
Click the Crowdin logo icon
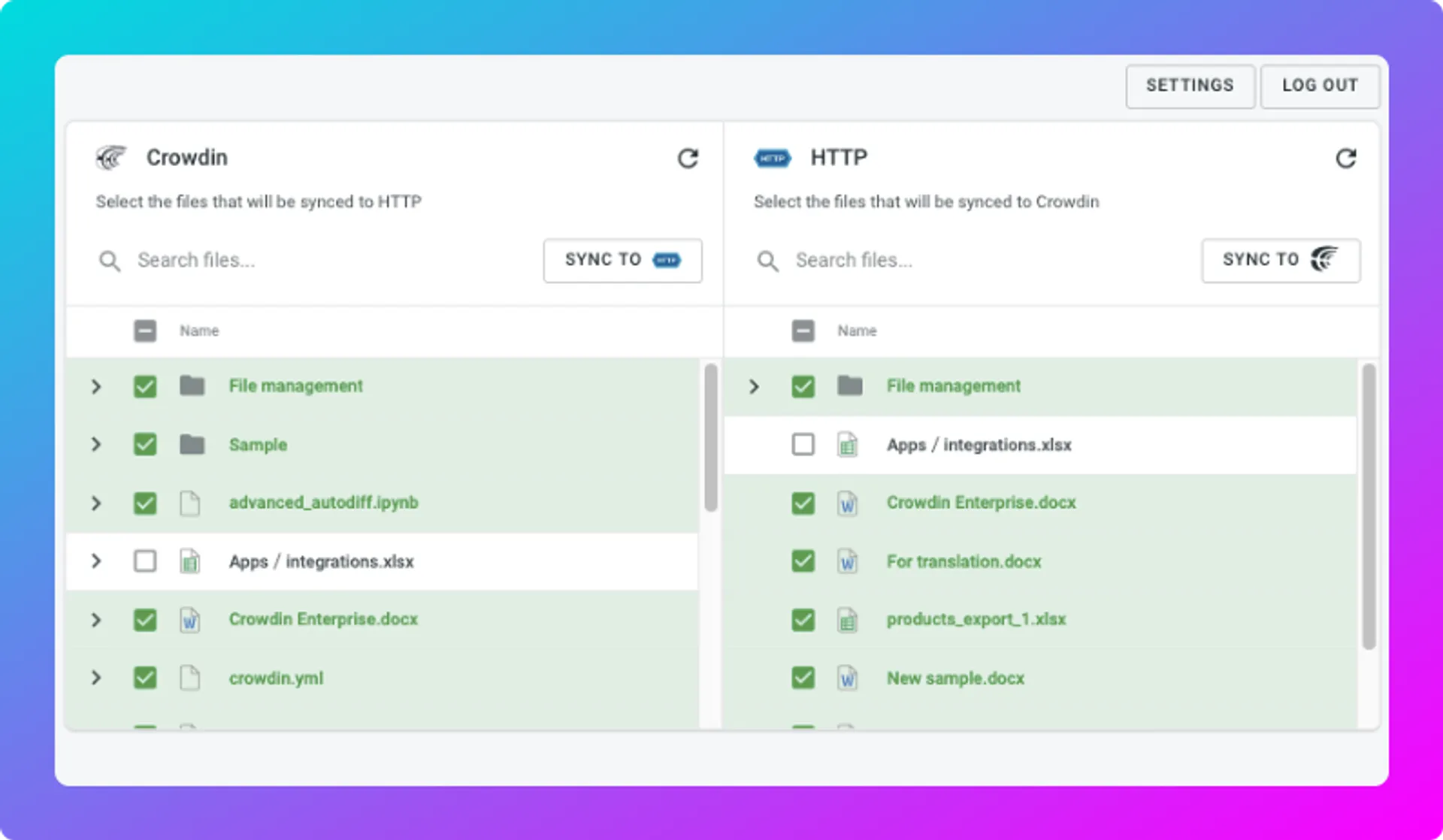[x=111, y=158]
